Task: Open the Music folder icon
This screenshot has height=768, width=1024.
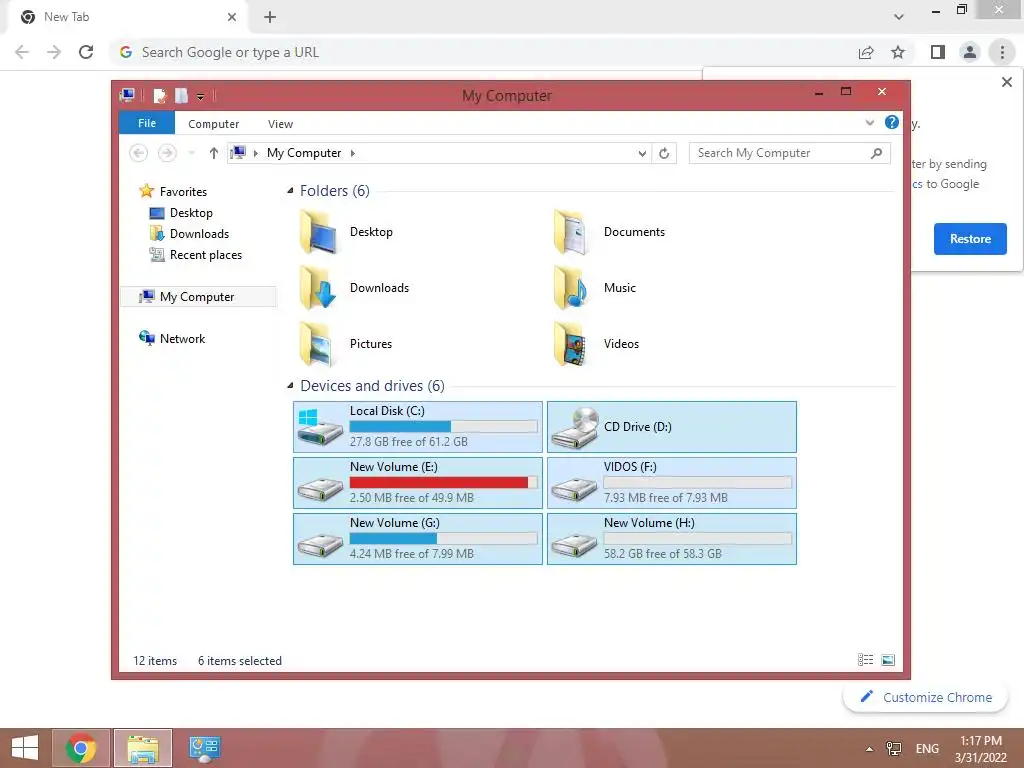Action: (x=571, y=288)
